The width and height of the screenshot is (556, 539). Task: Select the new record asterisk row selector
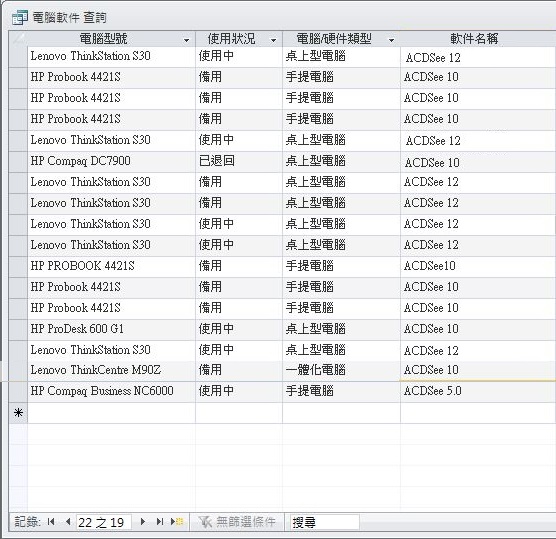[18, 413]
